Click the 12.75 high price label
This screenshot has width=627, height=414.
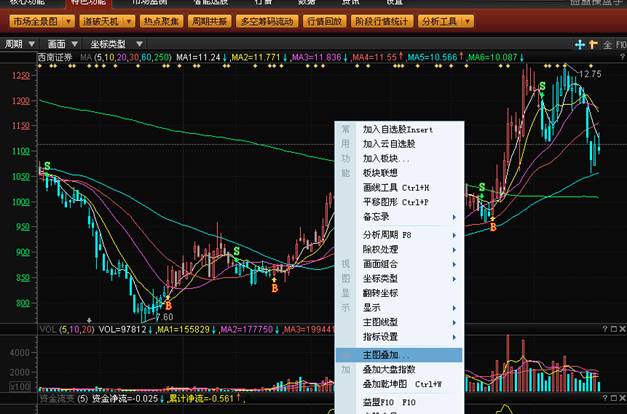click(590, 74)
